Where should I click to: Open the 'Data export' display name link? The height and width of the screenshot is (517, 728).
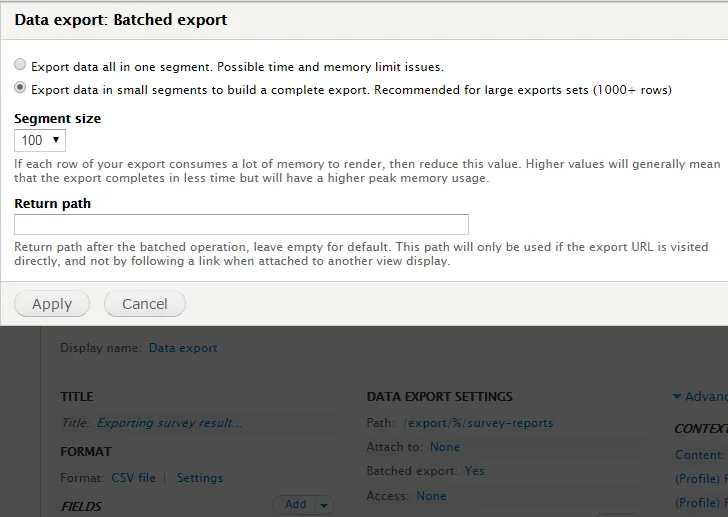pyautogui.click(x=183, y=348)
